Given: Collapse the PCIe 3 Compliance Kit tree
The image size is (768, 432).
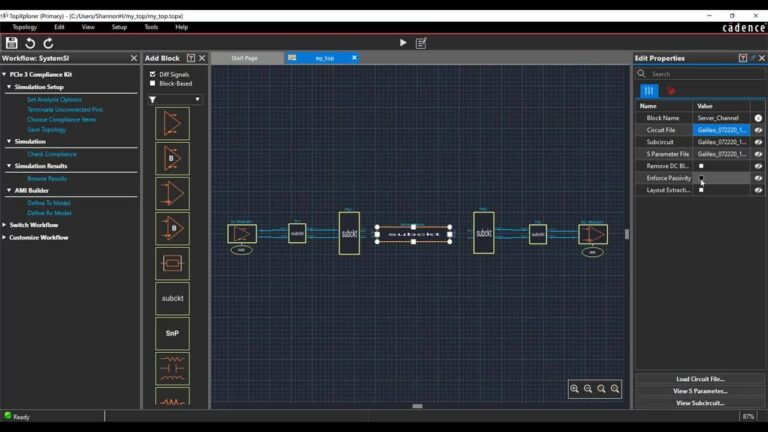Looking at the screenshot, I should tap(4, 74).
